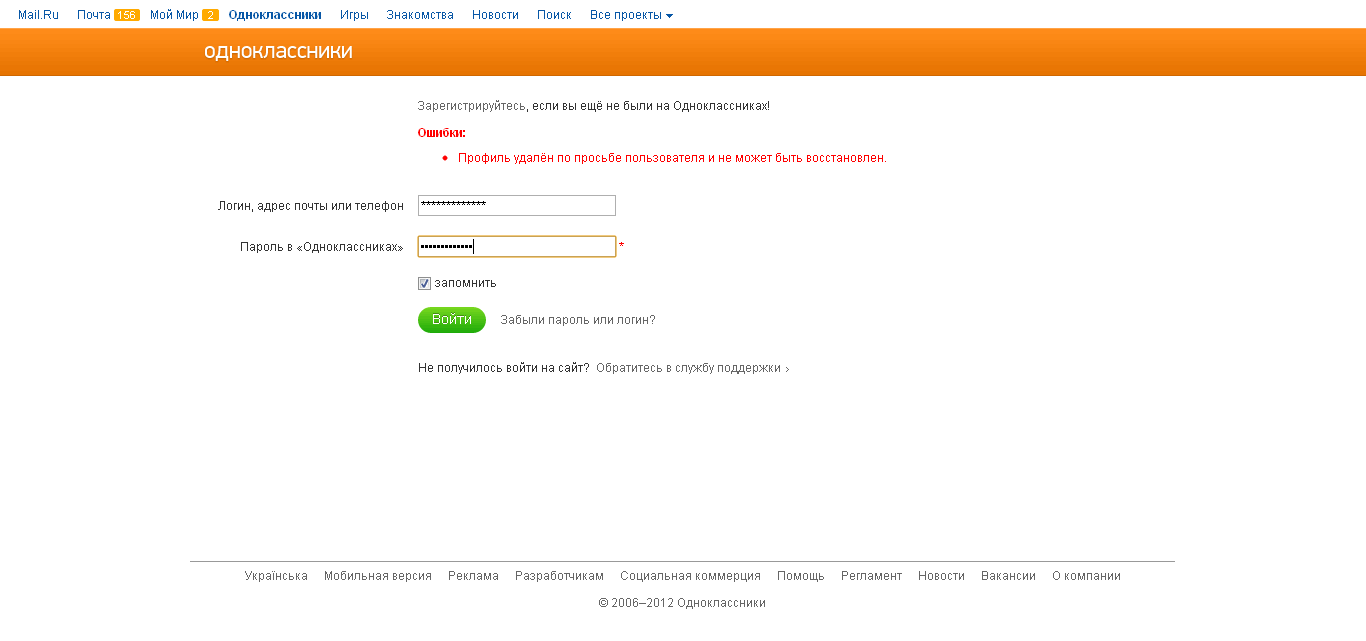Screen dimensions: 1366x641
Task: Open the Игры tab in top bar
Action: pos(354,15)
